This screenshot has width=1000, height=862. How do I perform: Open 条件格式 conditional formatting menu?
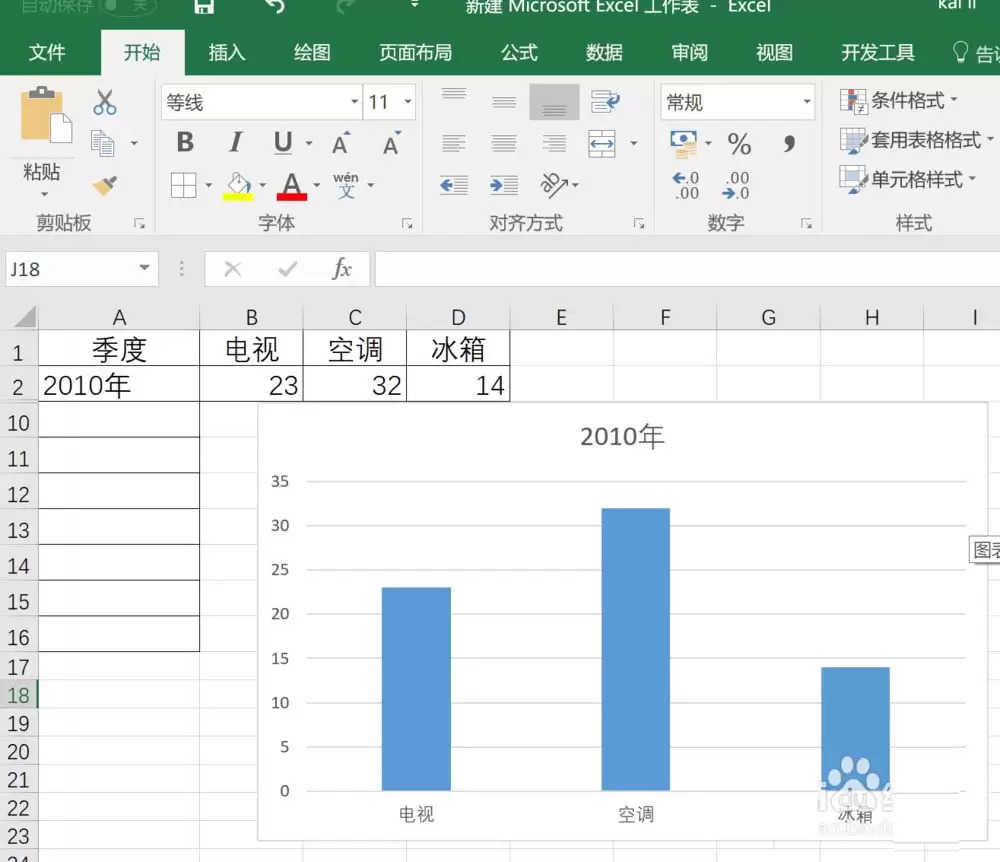899,101
